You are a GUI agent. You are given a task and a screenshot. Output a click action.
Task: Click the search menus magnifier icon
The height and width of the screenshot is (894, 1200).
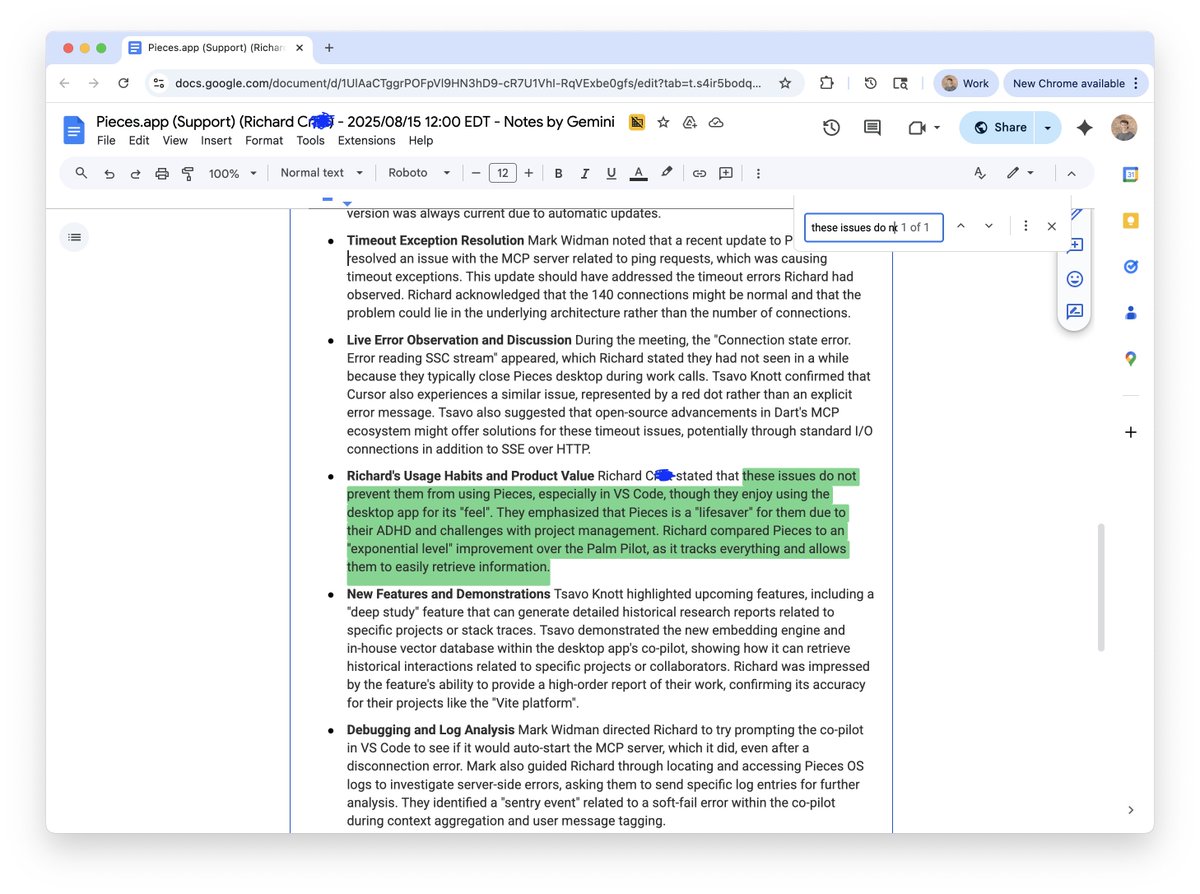coord(82,173)
